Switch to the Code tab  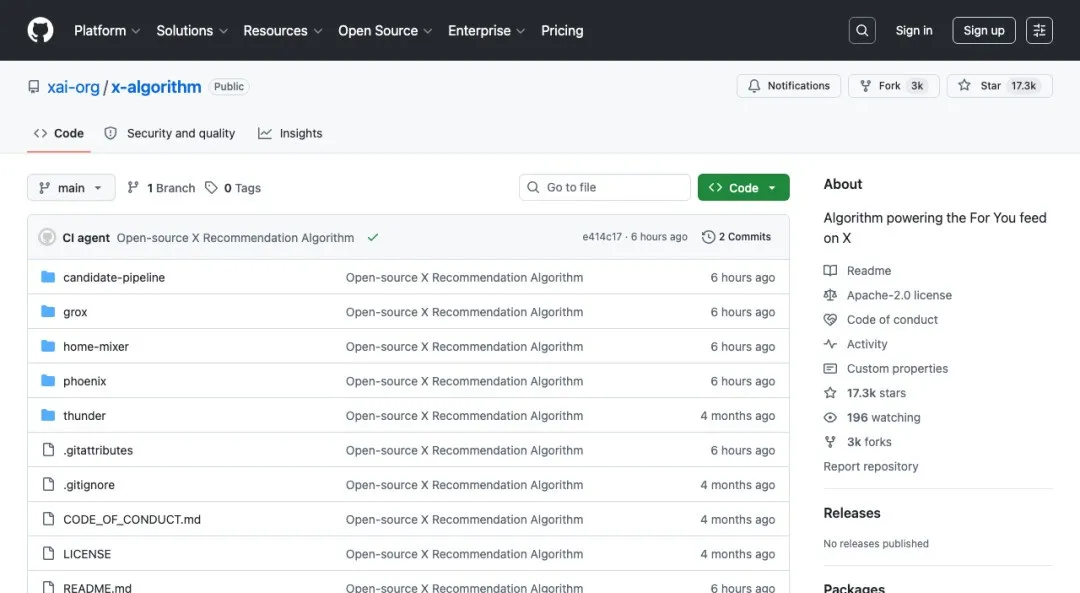click(x=59, y=133)
